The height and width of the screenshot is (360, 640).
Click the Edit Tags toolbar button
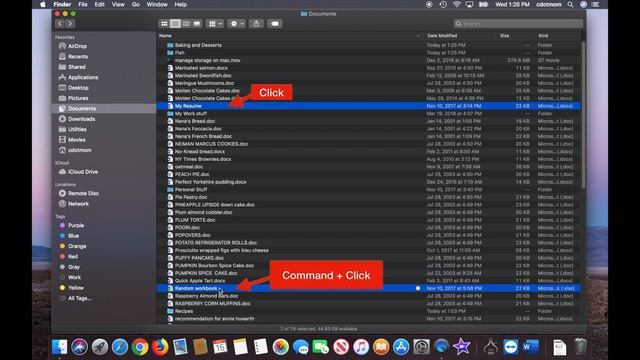(275, 24)
